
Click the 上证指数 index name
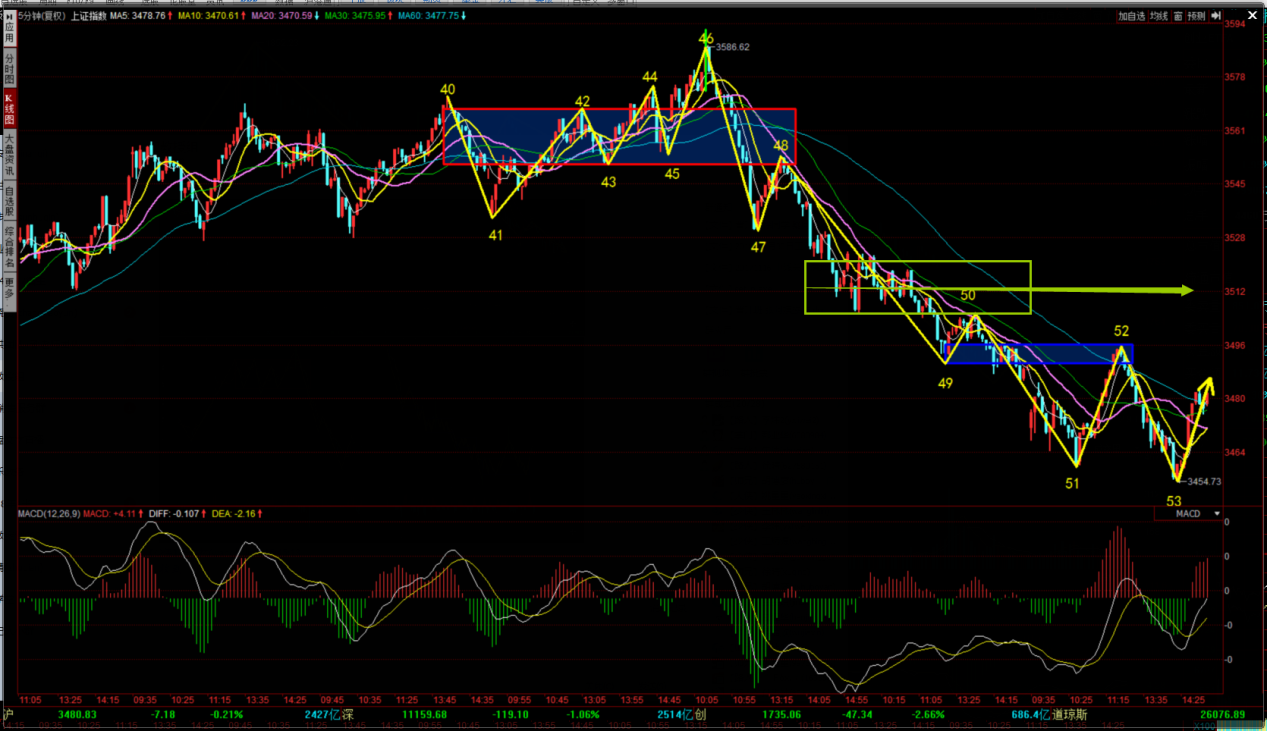[87, 16]
